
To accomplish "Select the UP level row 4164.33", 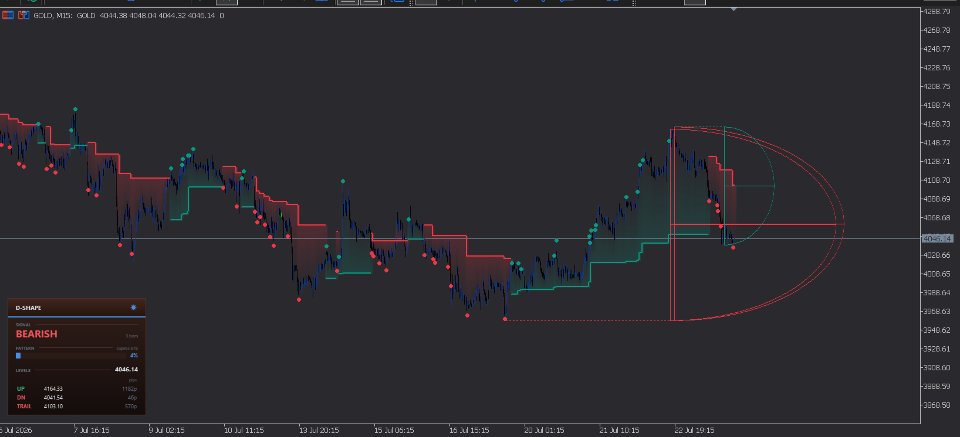I will (x=77, y=389).
